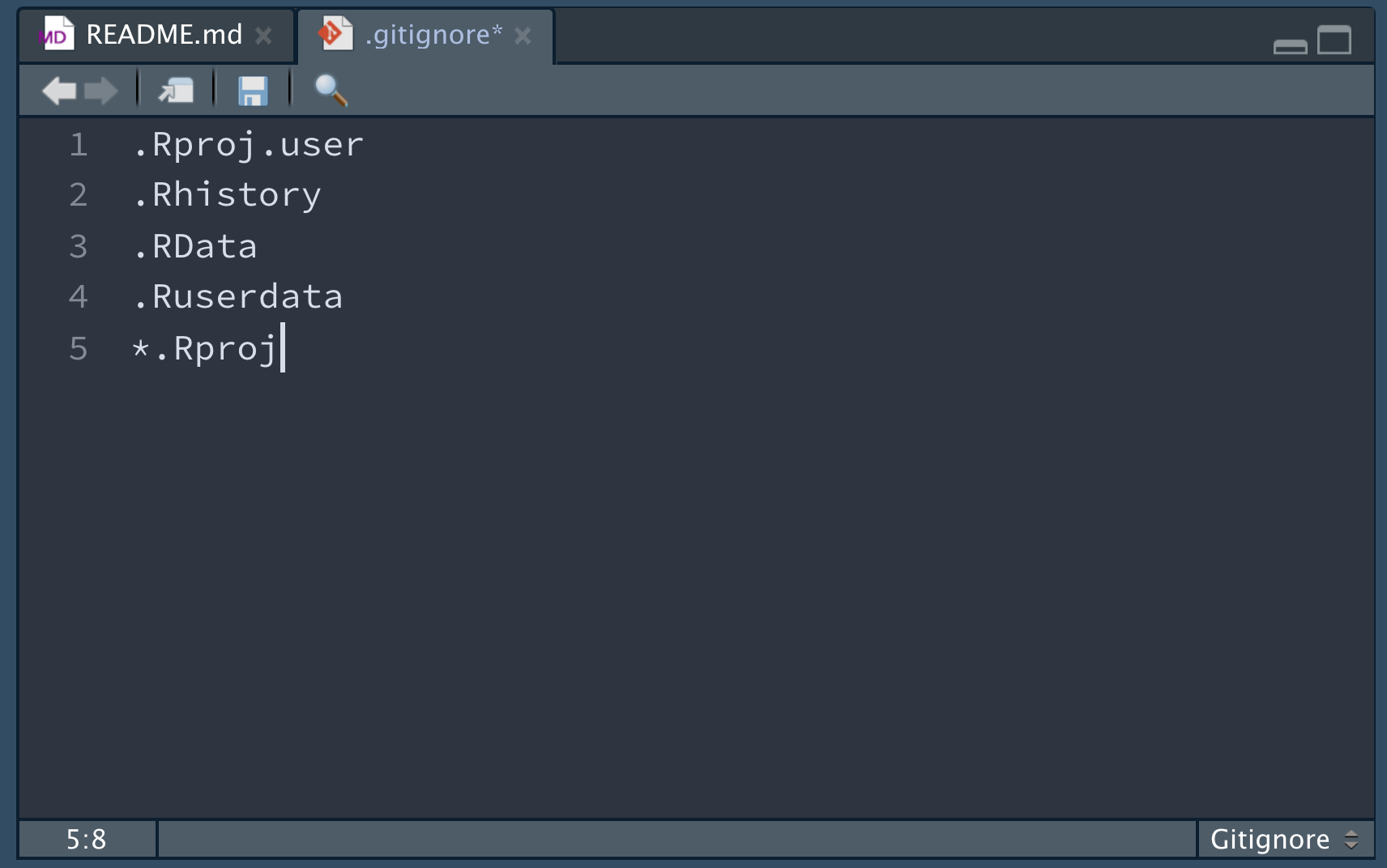
Task: Minimize the source editor pane
Action: [x=1290, y=46]
